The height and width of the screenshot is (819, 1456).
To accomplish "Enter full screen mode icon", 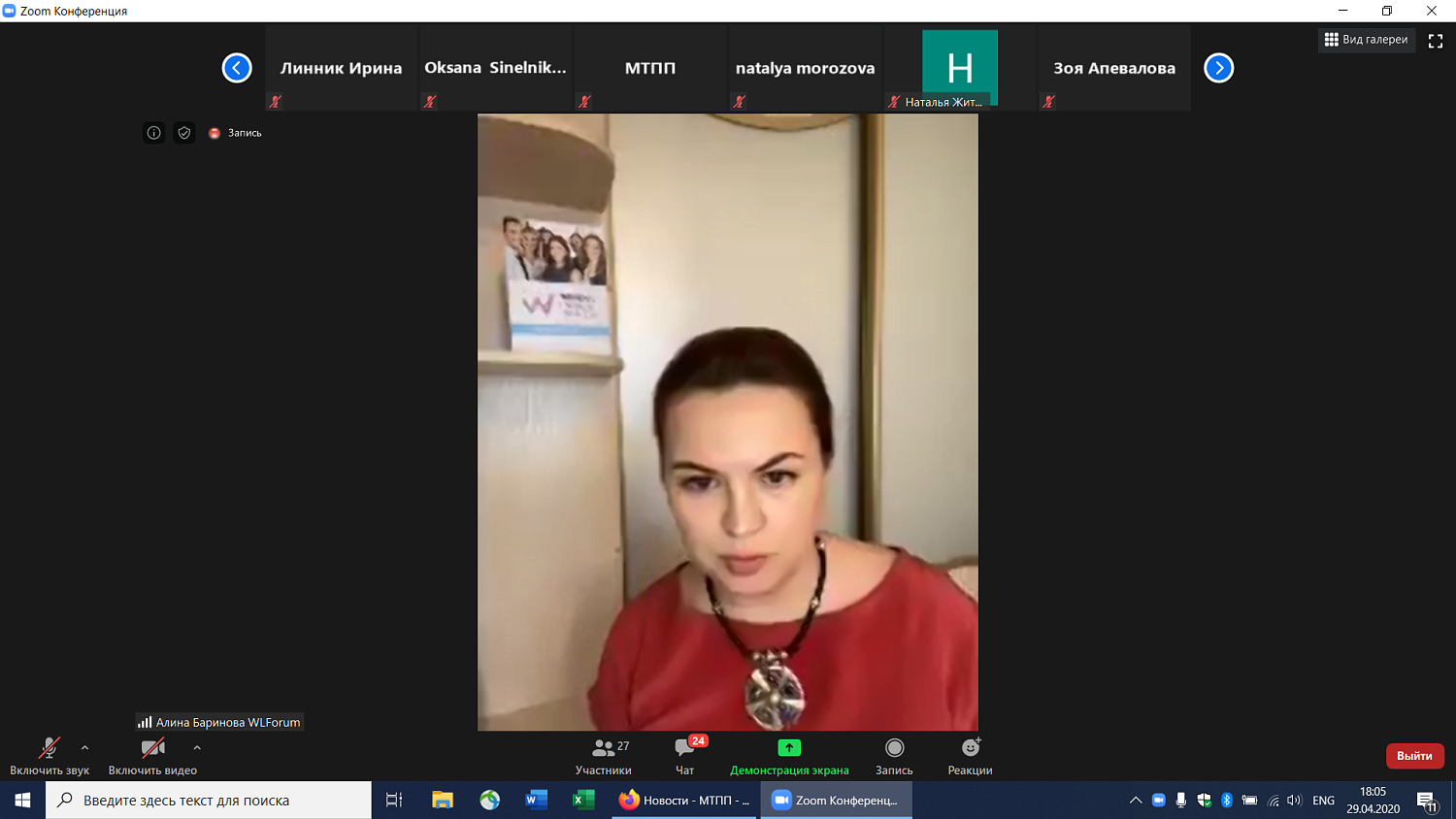I will (1436, 41).
